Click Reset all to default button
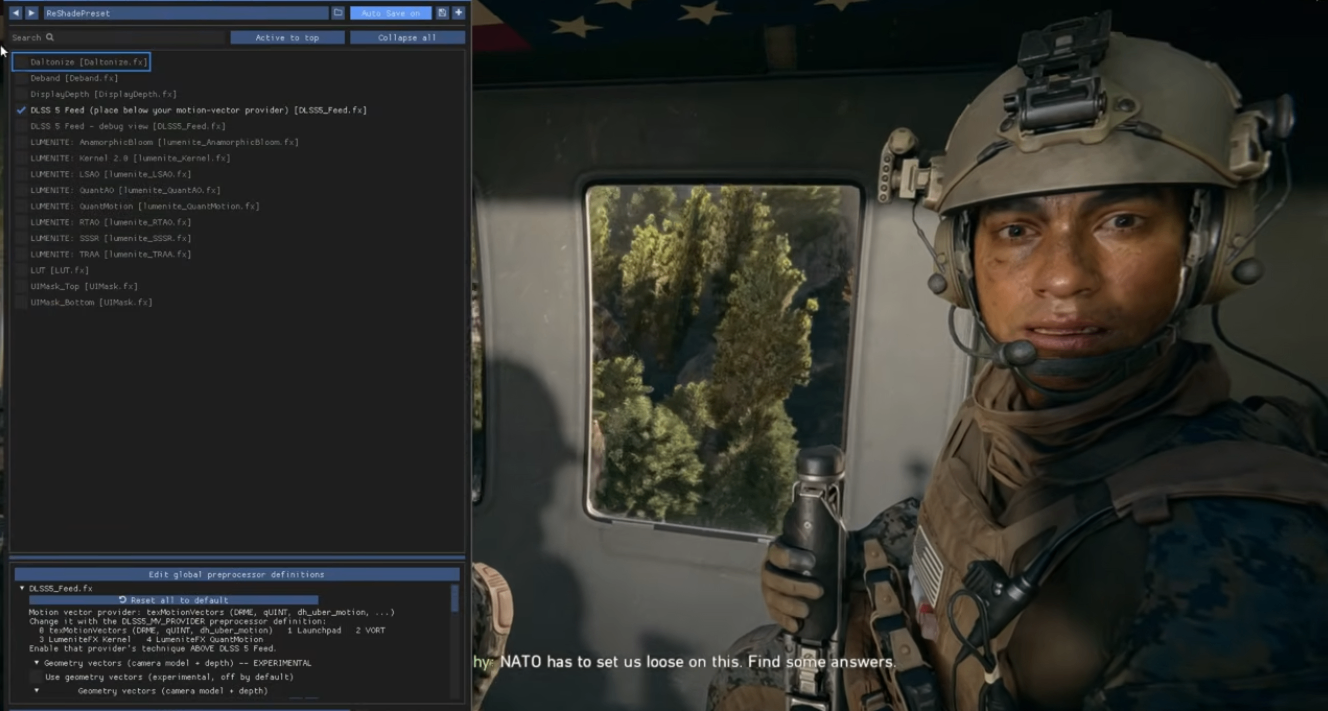Image resolution: width=1328 pixels, height=711 pixels. click(x=173, y=600)
